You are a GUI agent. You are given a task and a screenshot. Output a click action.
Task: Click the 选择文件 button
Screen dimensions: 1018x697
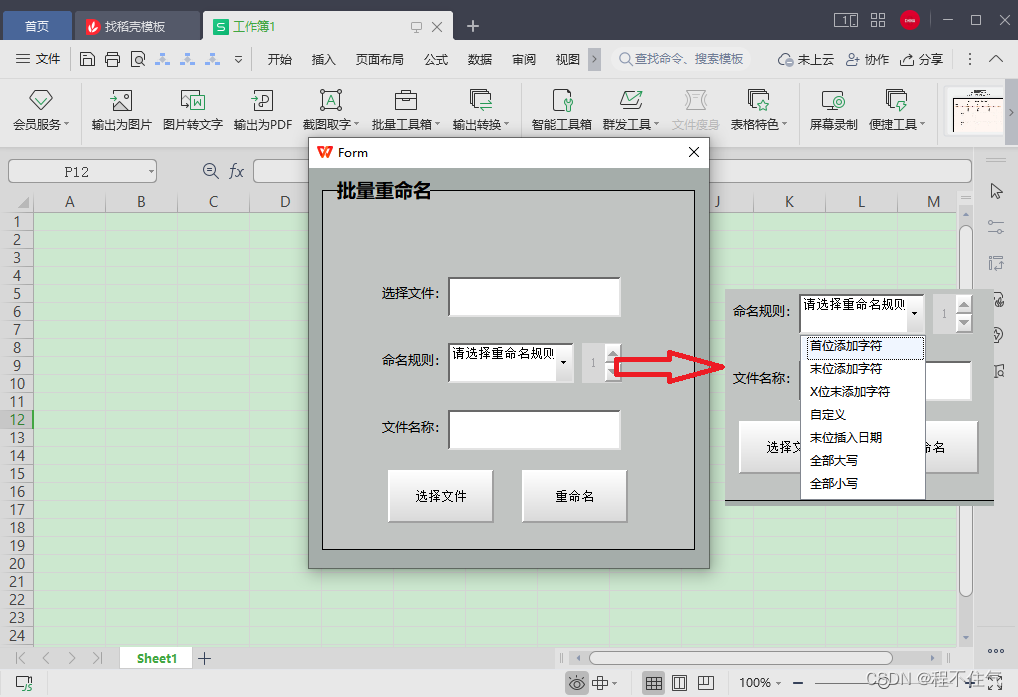pyautogui.click(x=440, y=495)
